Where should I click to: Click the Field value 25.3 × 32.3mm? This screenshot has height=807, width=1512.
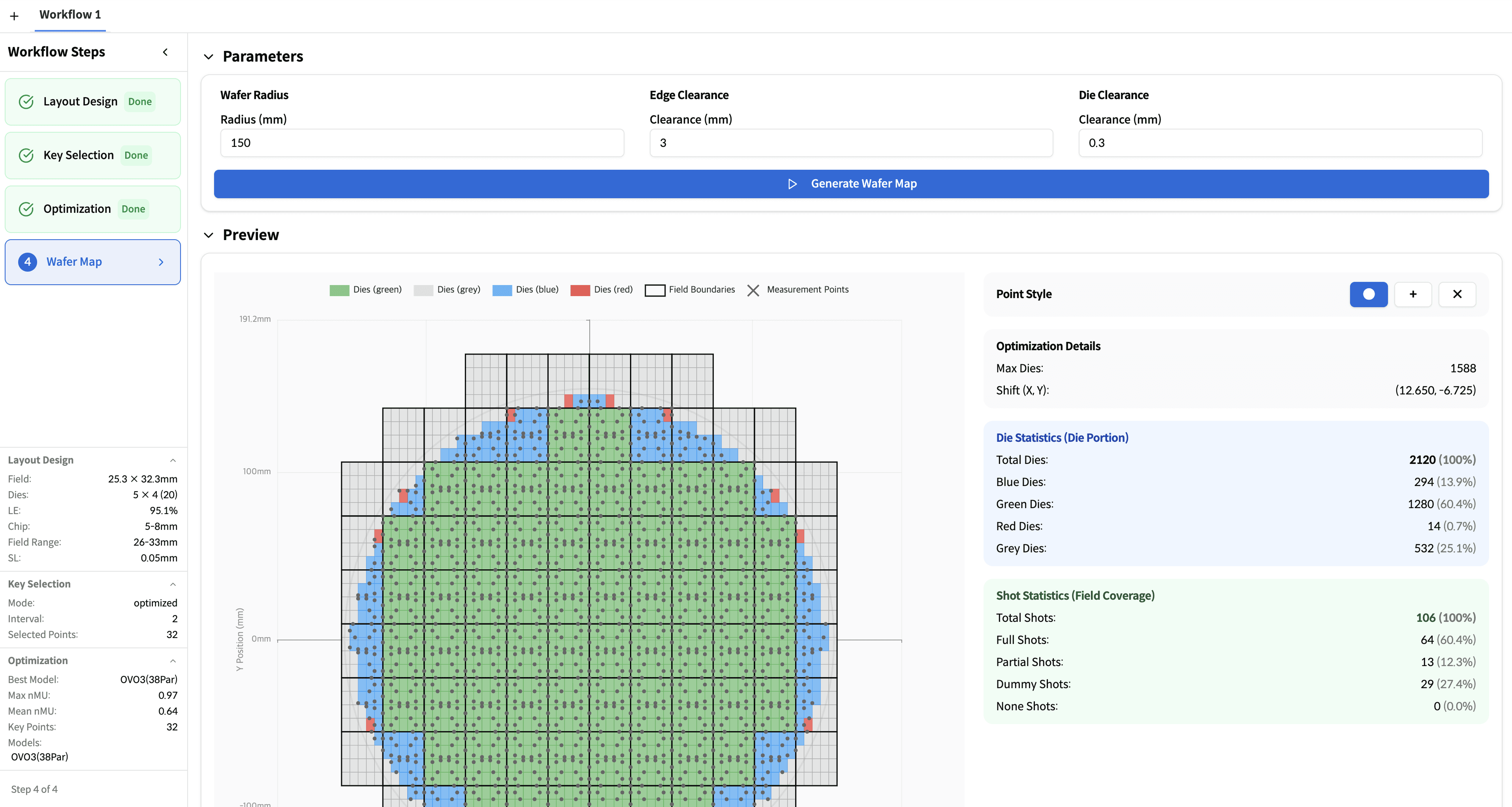coord(143,479)
